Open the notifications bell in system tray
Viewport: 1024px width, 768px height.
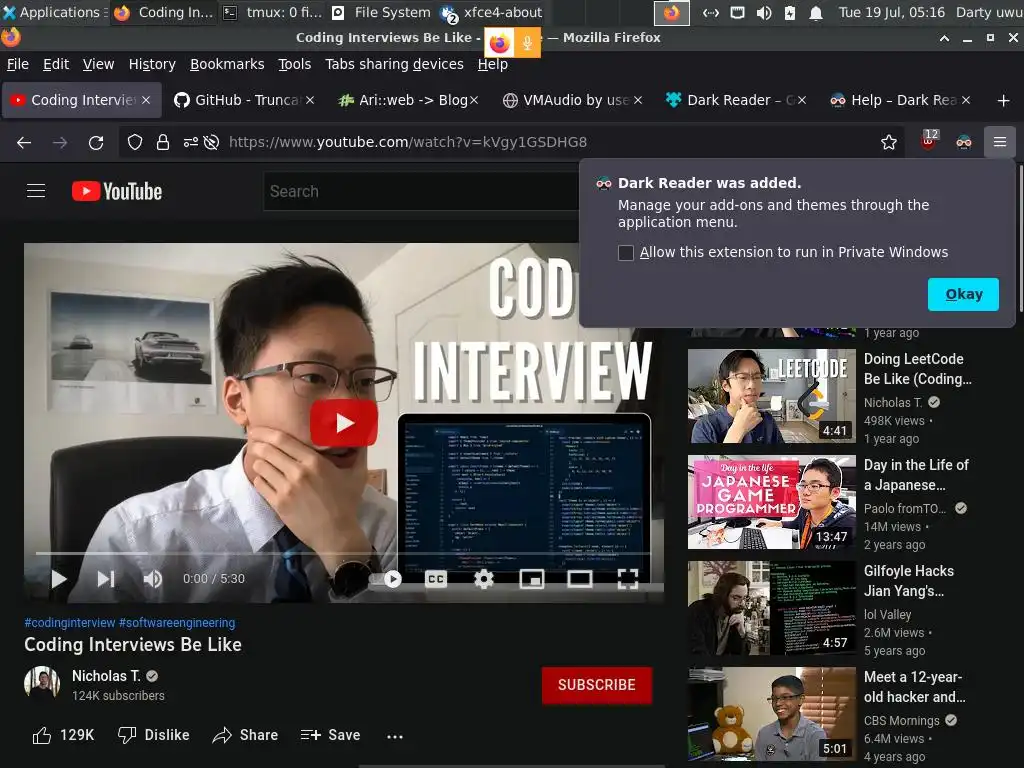pos(816,12)
